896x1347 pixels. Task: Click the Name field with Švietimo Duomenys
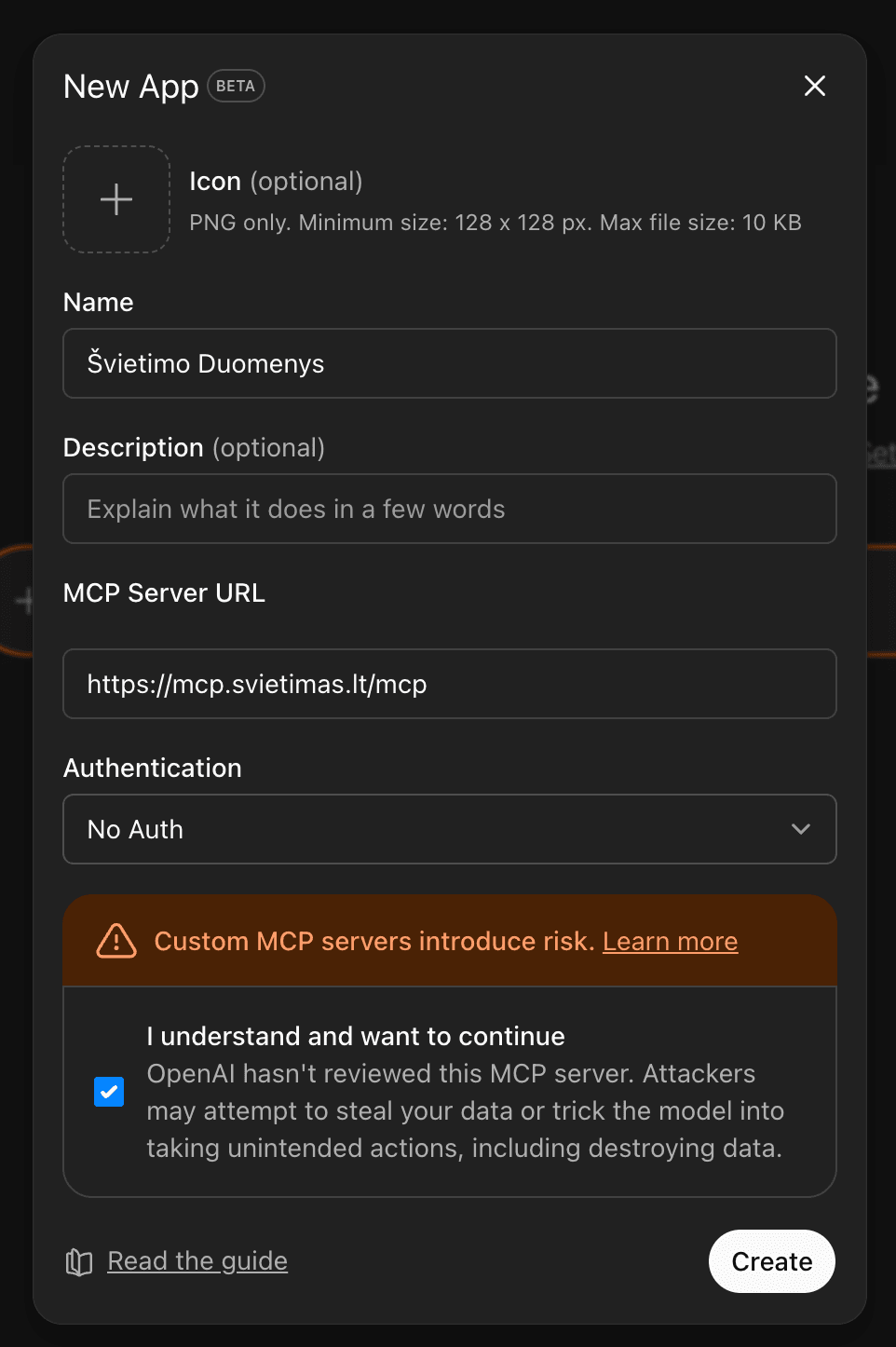click(x=450, y=363)
